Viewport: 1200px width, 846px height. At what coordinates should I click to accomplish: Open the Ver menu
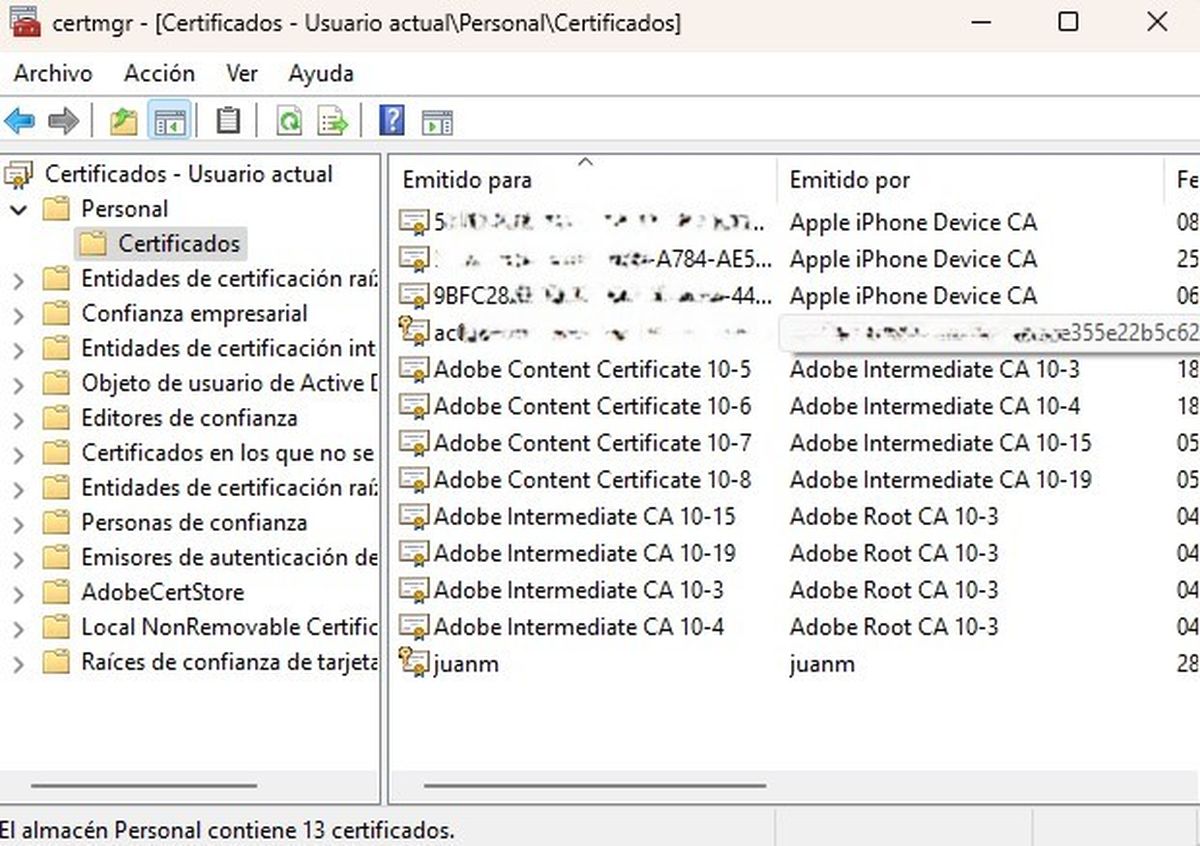click(241, 73)
